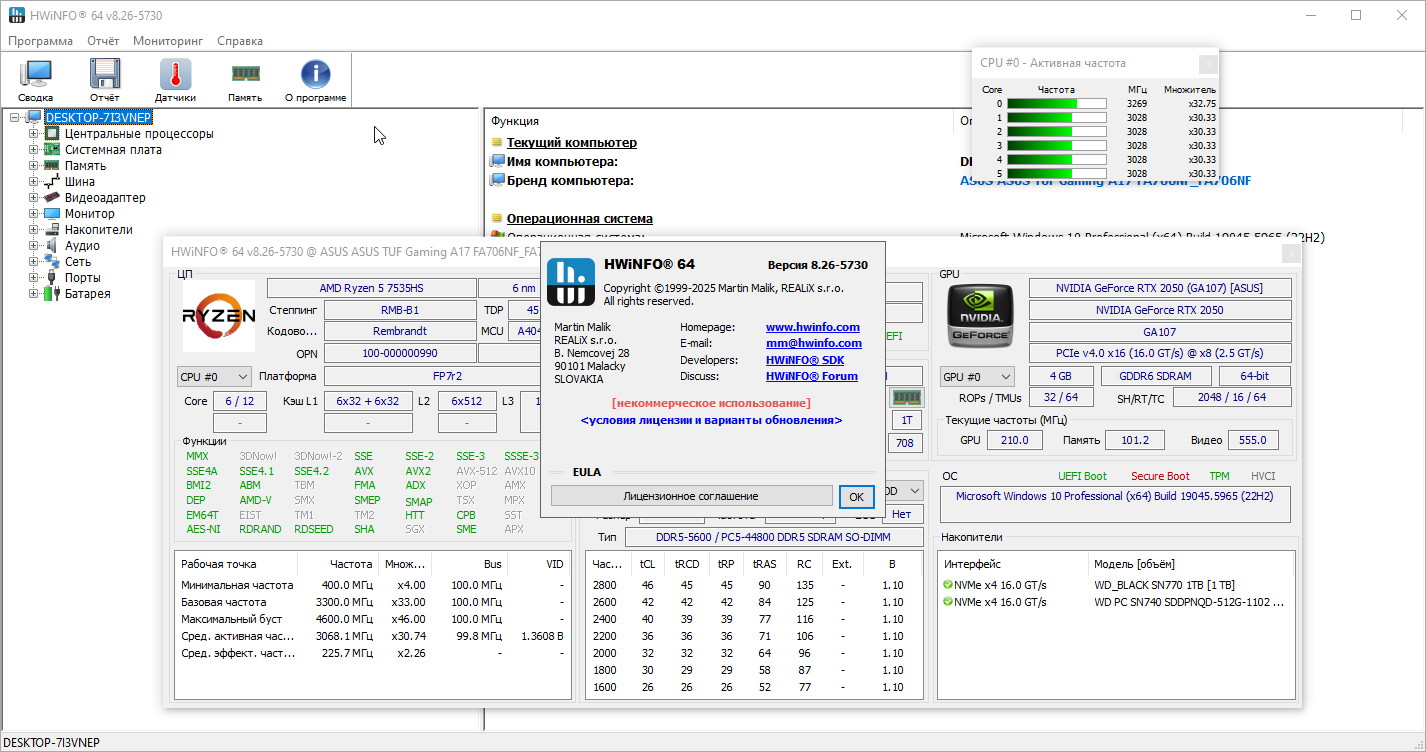Select the WD PC SN740 drive row
This screenshot has height=752, width=1426.
tap(1116, 602)
